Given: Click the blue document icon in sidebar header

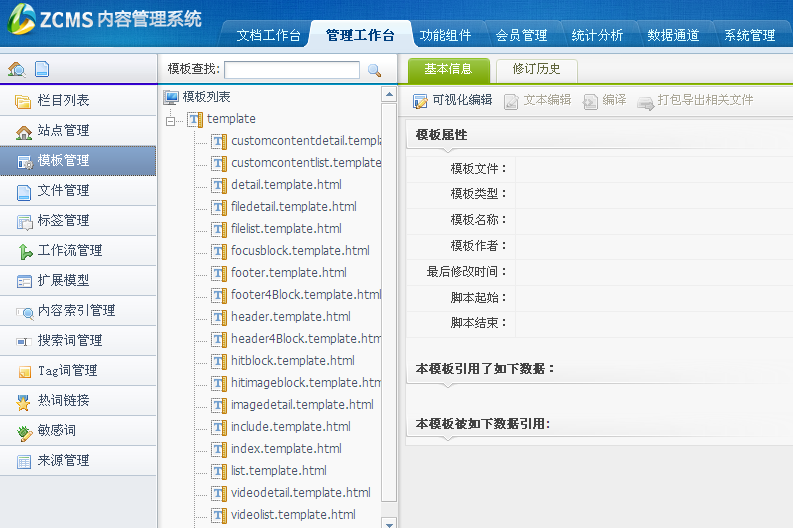Looking at the screenshot, I should (x=42, y=70).
